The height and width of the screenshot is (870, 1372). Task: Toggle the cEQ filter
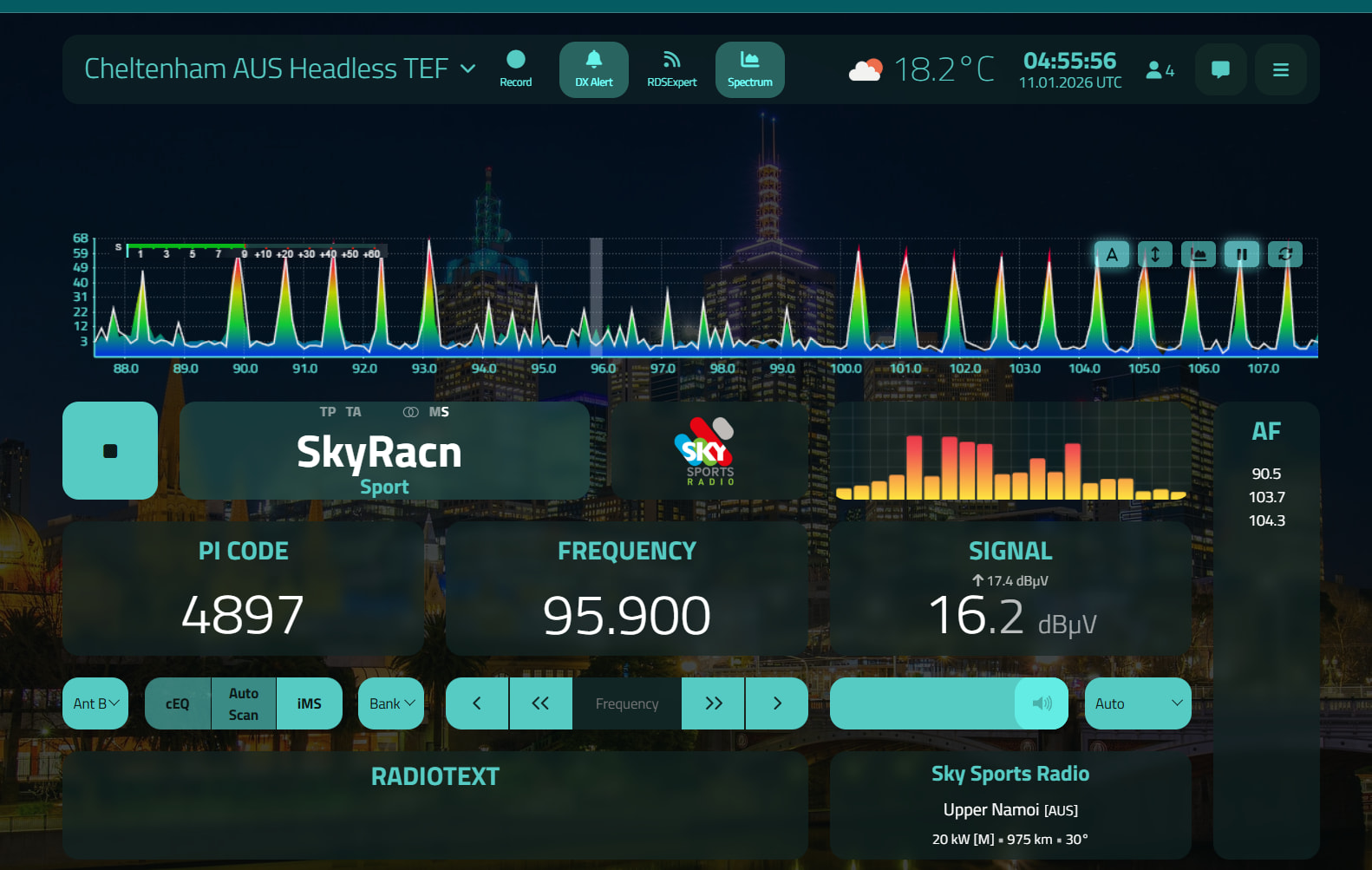(178, 703)
